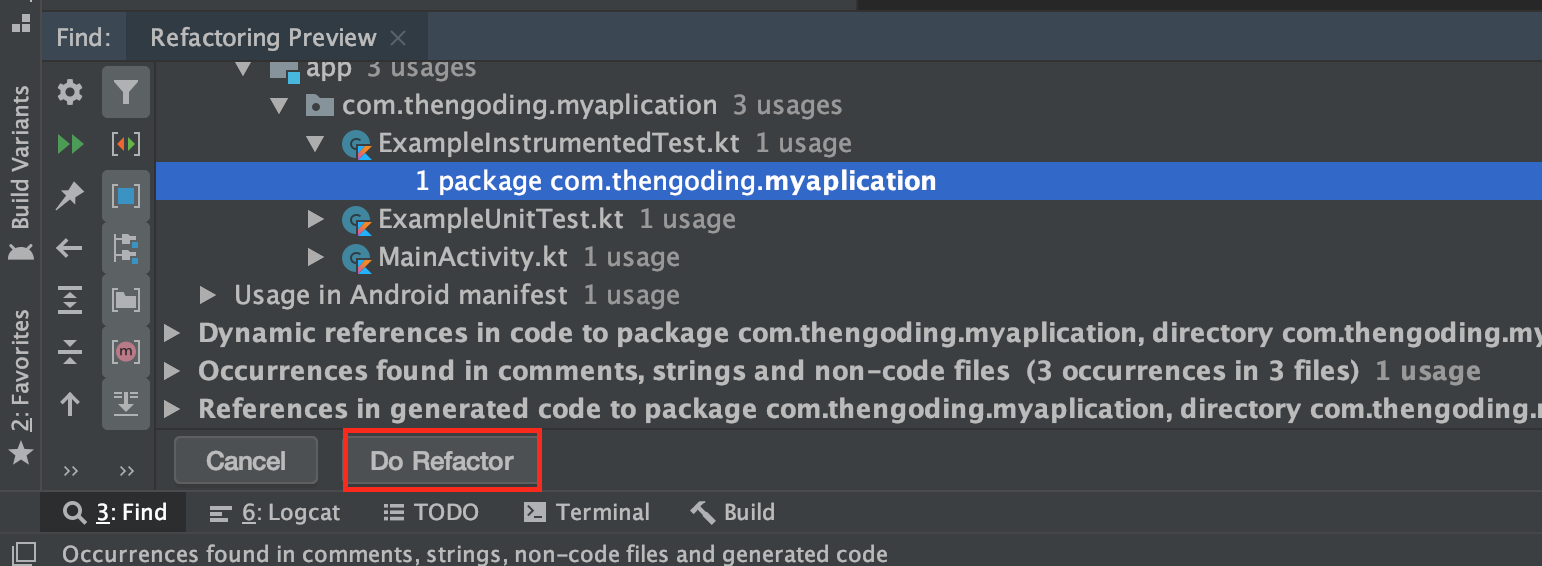Close the Refactoring Preview tab
The image size is (1542, 566).
click(398, 38)
